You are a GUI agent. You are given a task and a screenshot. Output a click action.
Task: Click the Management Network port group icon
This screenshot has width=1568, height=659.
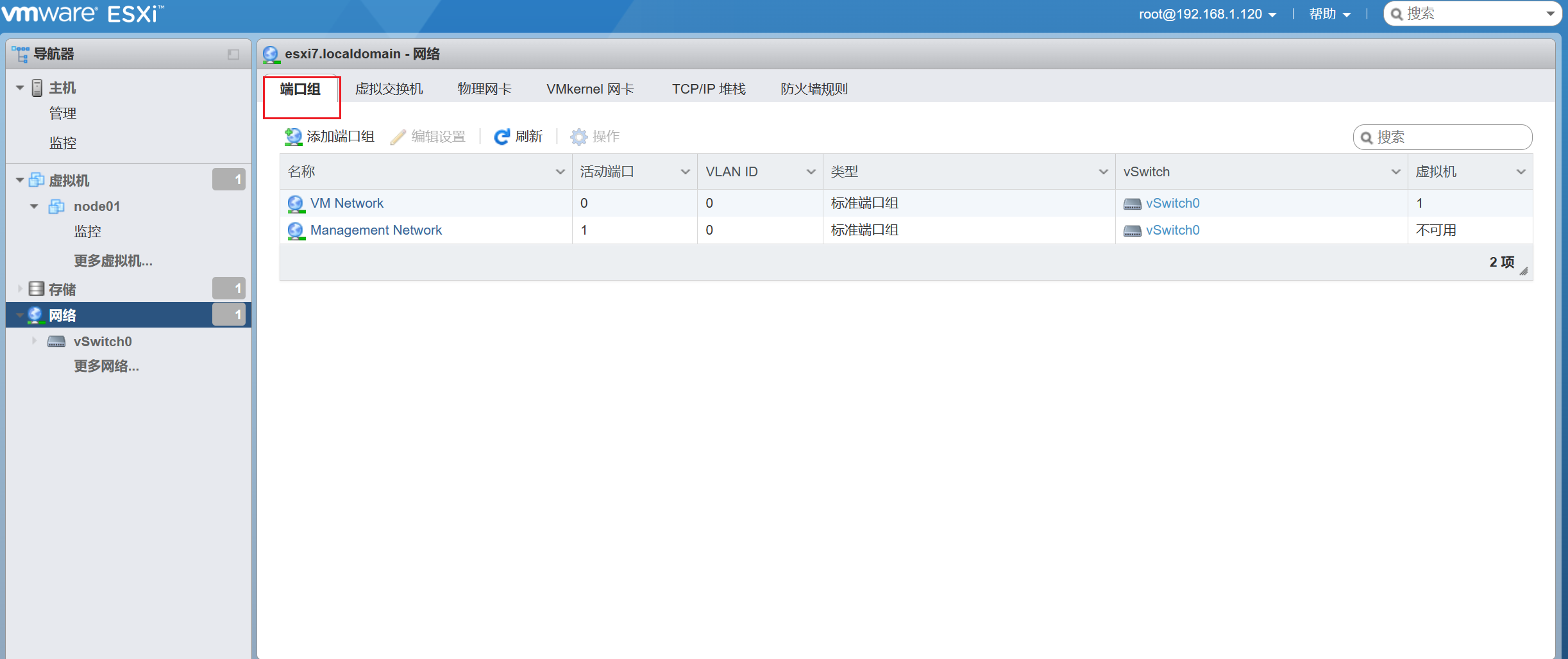point(296,231)
